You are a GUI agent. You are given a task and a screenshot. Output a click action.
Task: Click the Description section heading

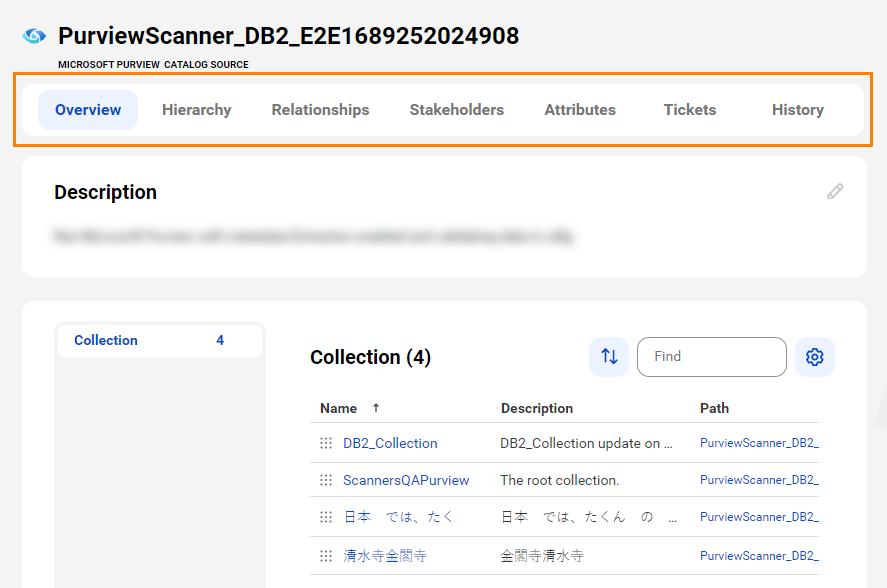[x=105, y=192]
